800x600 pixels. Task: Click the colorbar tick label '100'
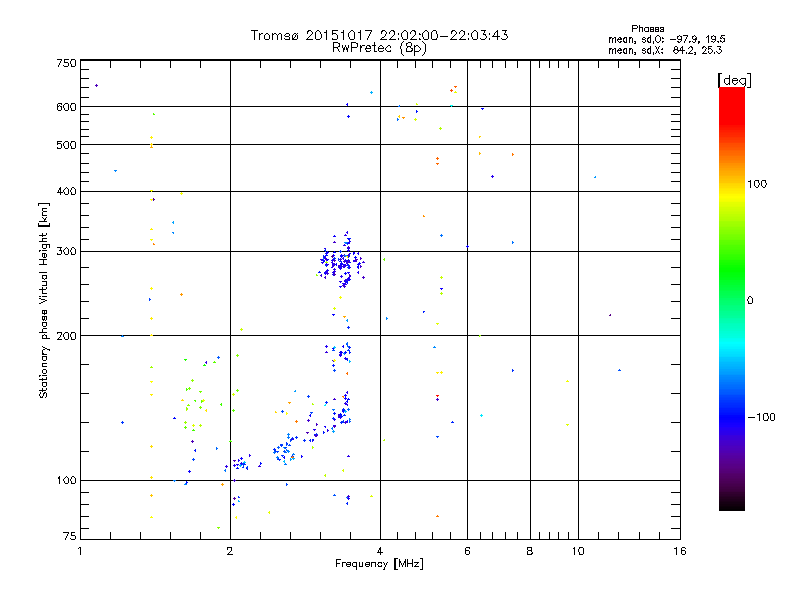coord(757,184)
